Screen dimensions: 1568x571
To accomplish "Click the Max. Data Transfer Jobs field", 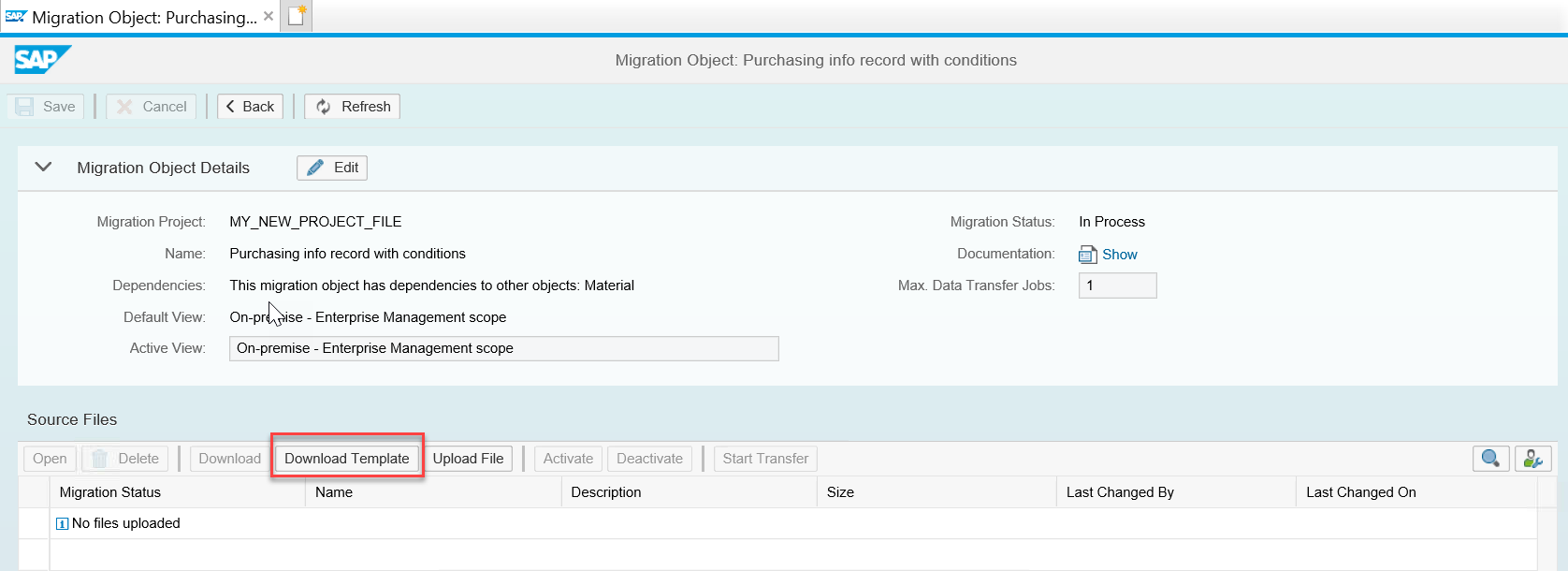I will pos(1118,285).
